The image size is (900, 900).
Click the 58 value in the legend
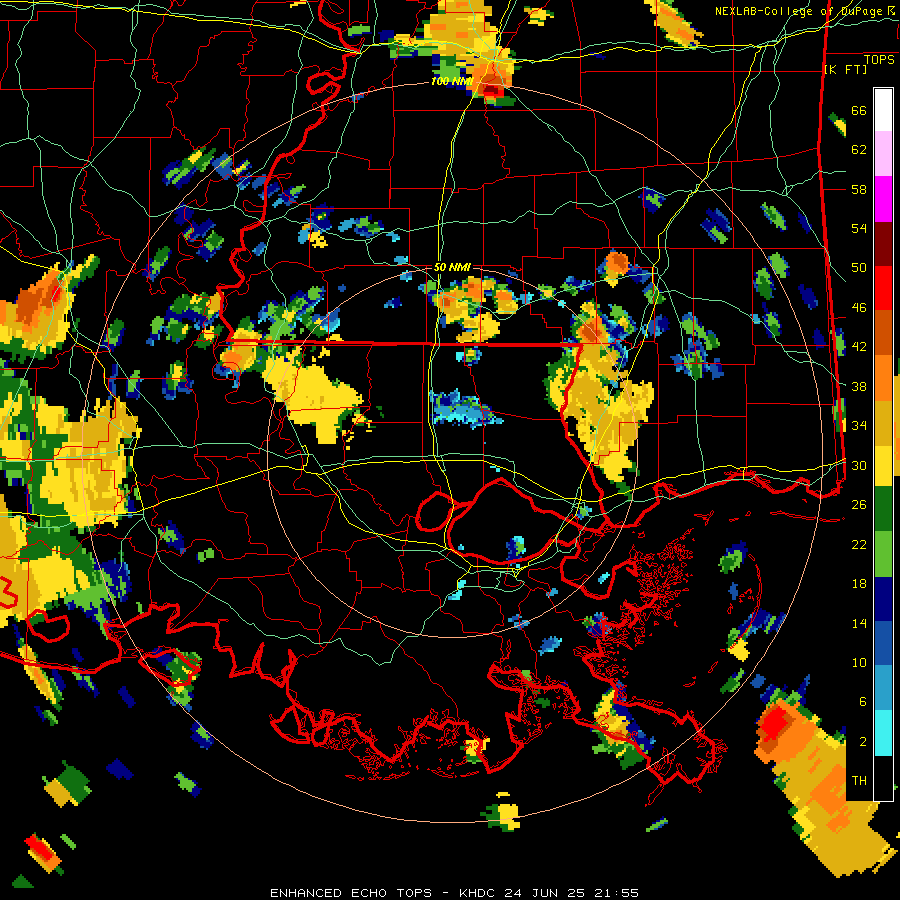click(859, 189)
